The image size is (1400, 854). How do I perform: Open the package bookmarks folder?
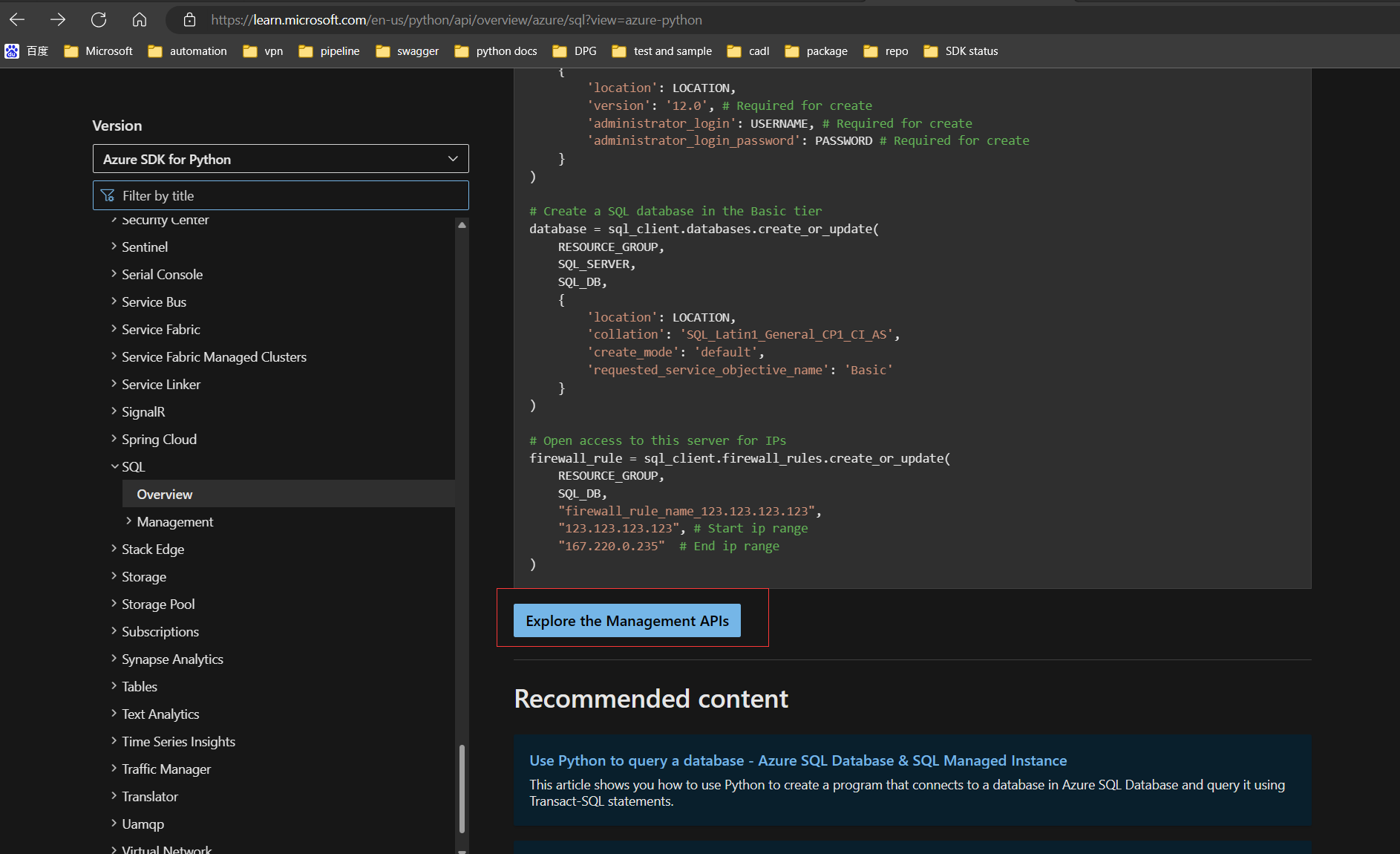(x=817, y=51)
